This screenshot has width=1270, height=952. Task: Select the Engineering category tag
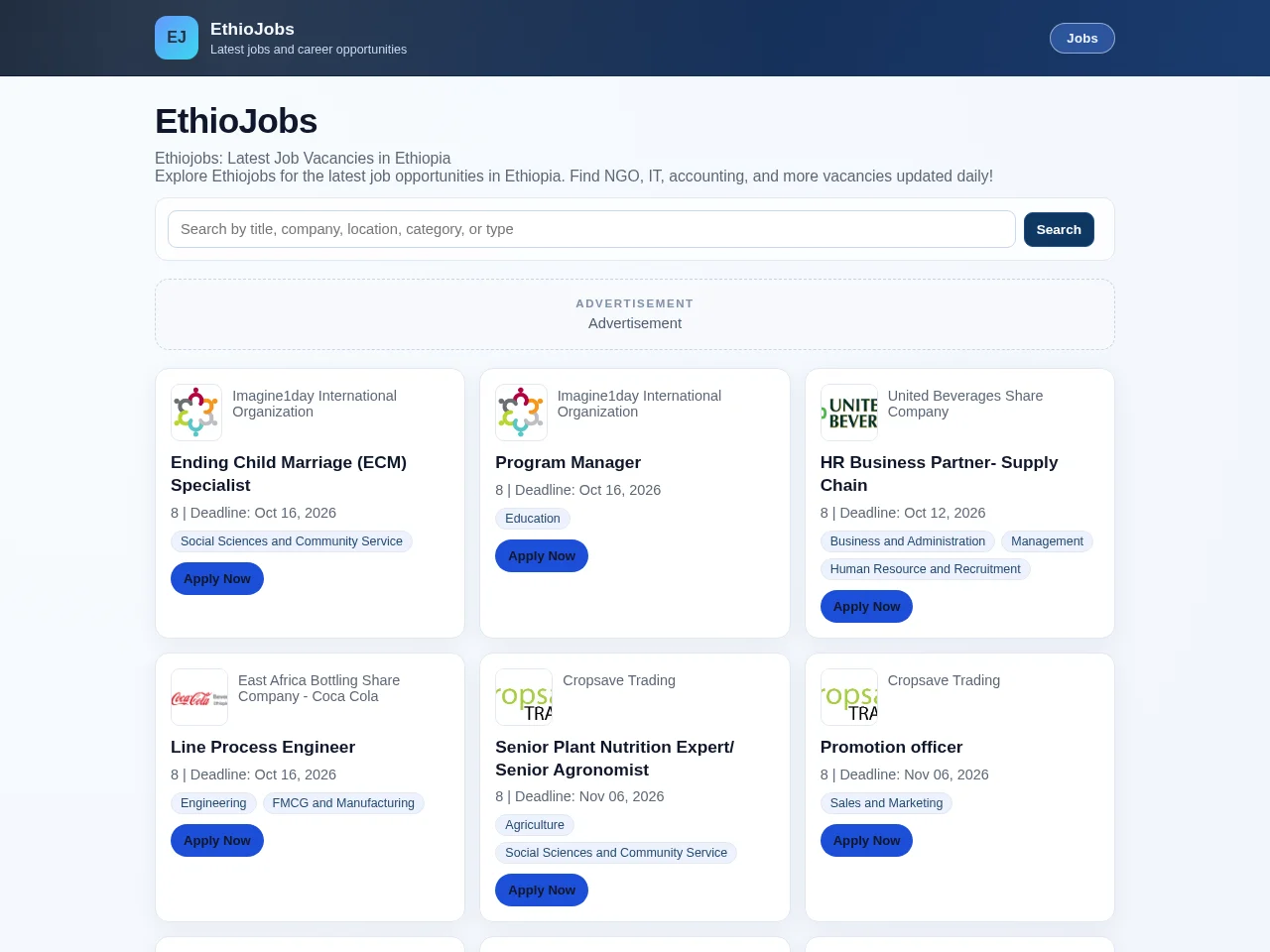(x=213, y=803)
